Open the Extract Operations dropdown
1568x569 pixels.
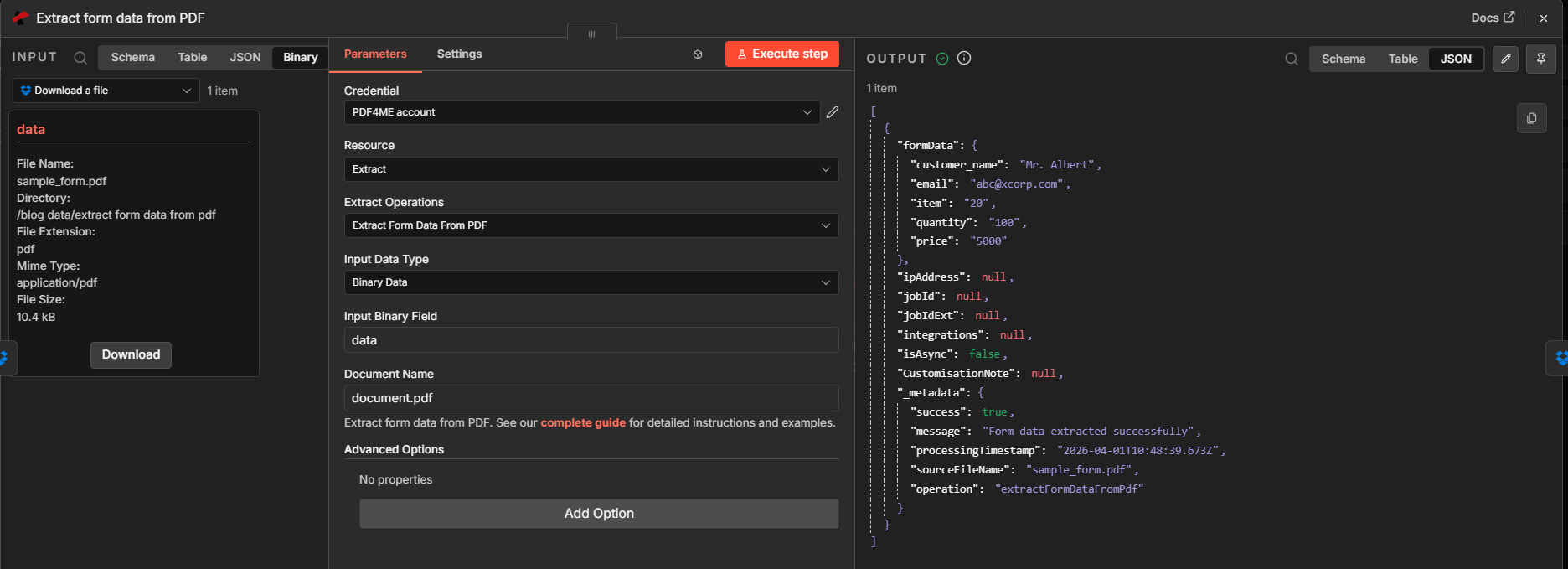591,225
